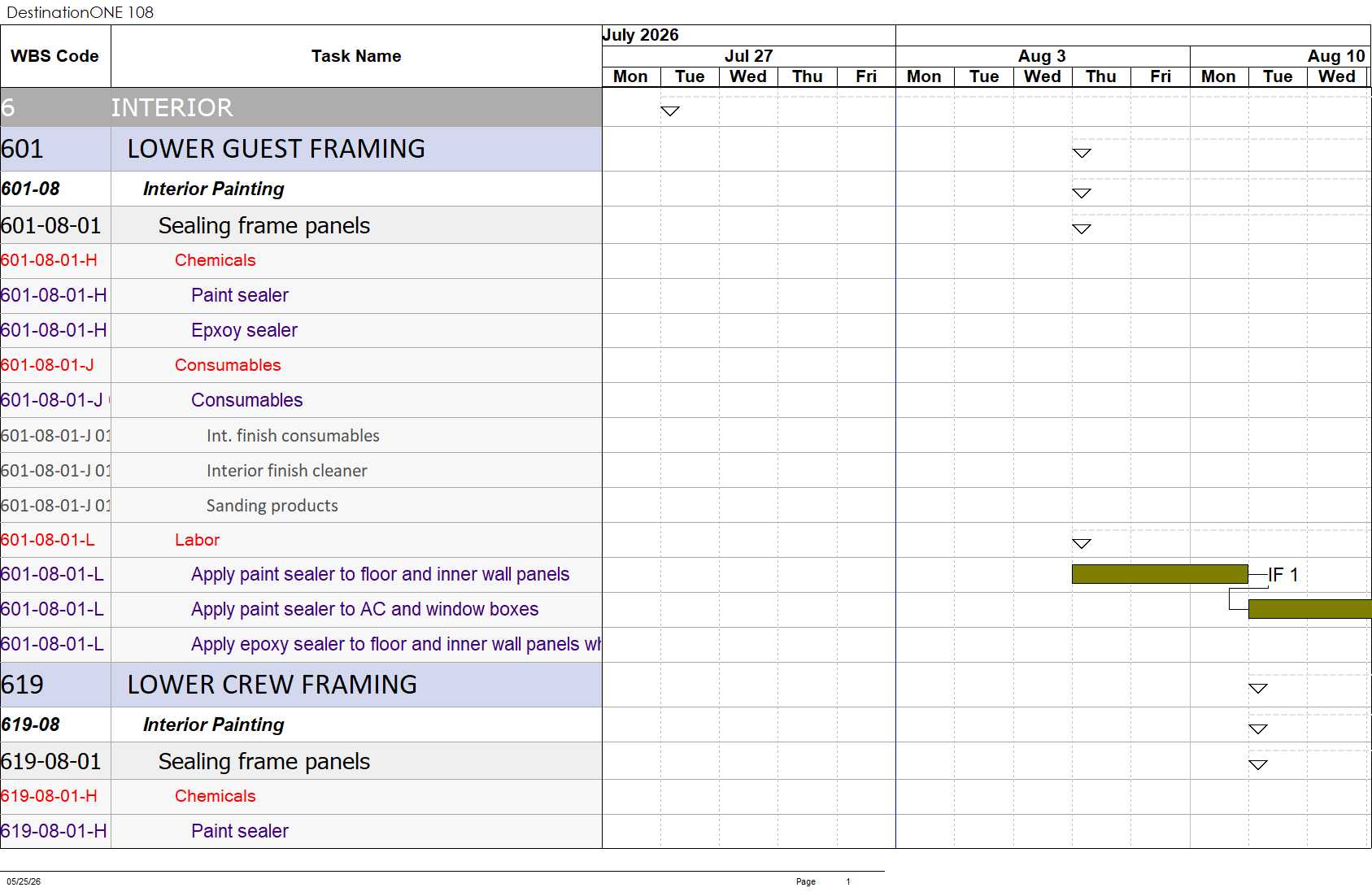
Task: Select the Jul 27 week header
Action: 748,56
